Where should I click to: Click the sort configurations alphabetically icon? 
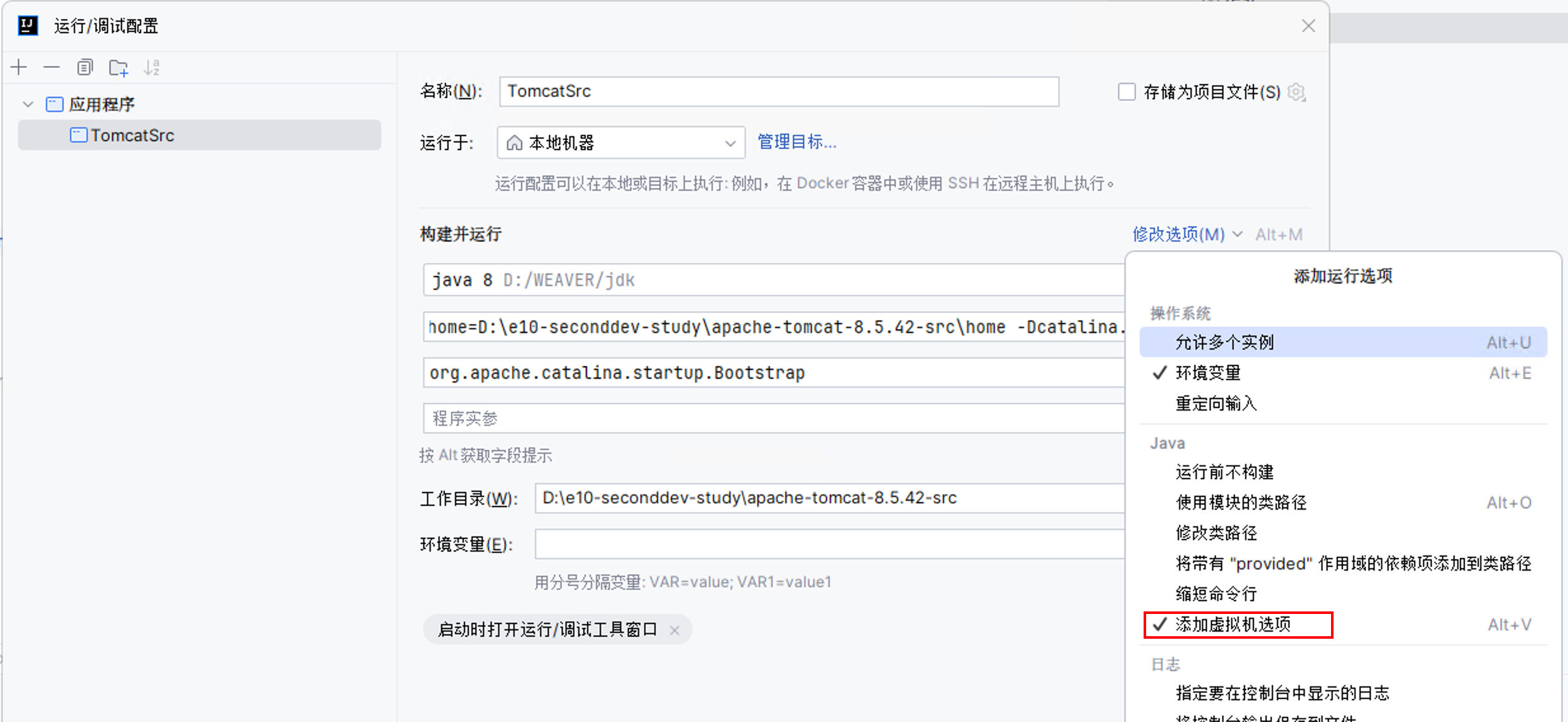click(152, 67)
